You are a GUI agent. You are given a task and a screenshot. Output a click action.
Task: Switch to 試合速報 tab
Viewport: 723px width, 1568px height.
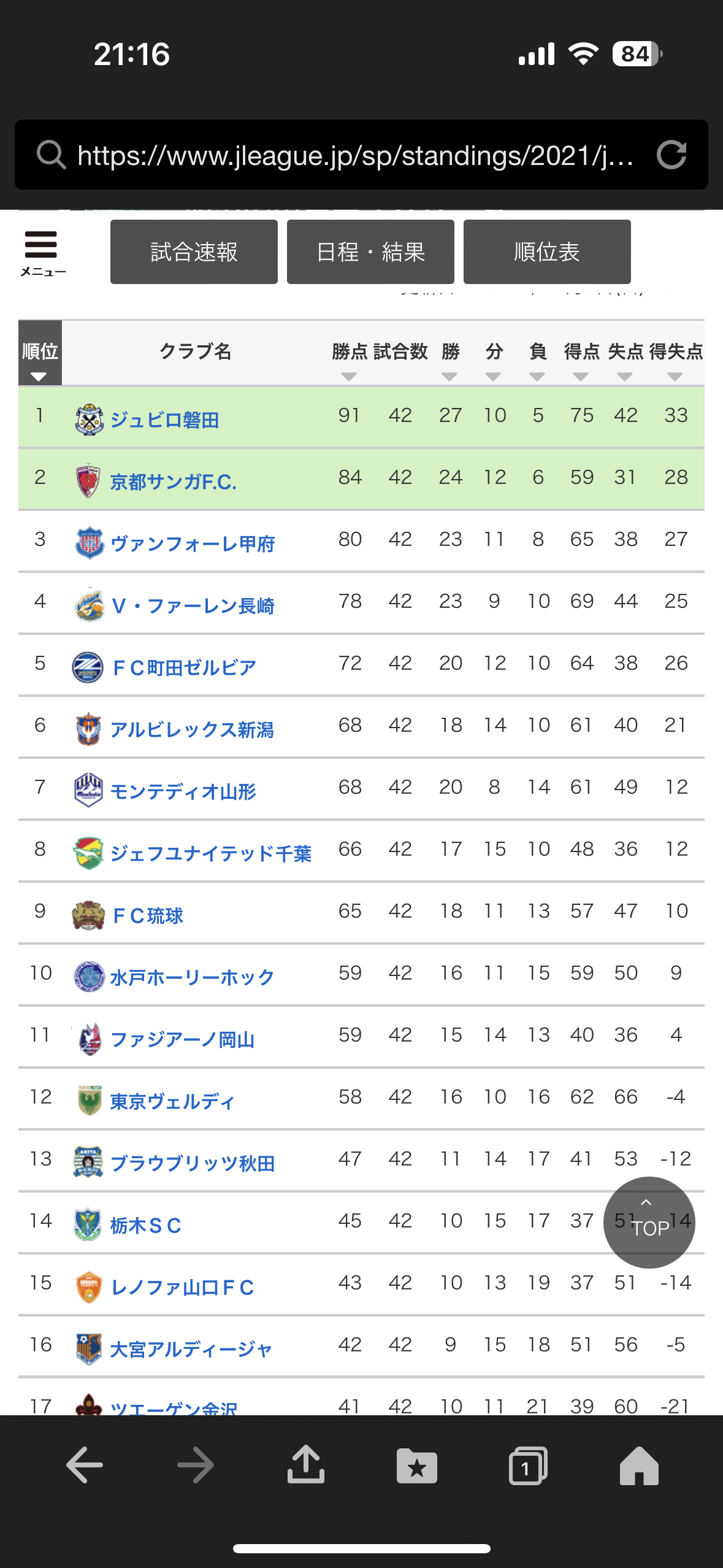point(194,252)
